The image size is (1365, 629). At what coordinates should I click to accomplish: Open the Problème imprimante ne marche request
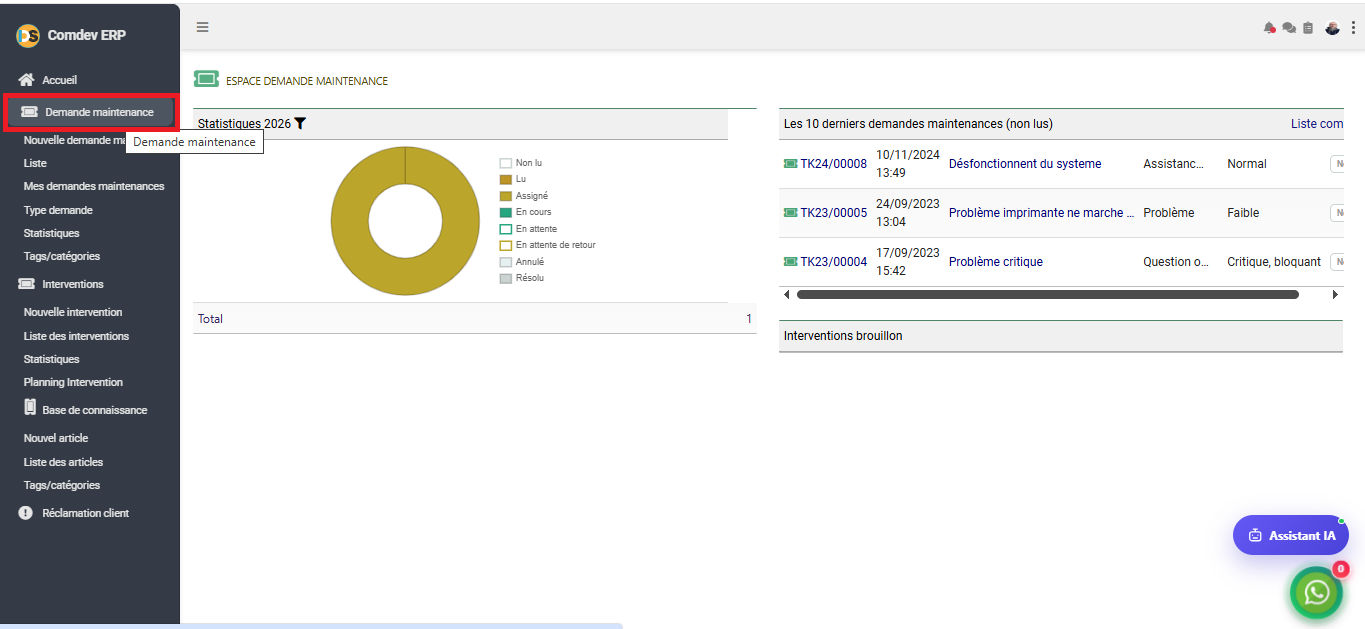(1042, 213)
